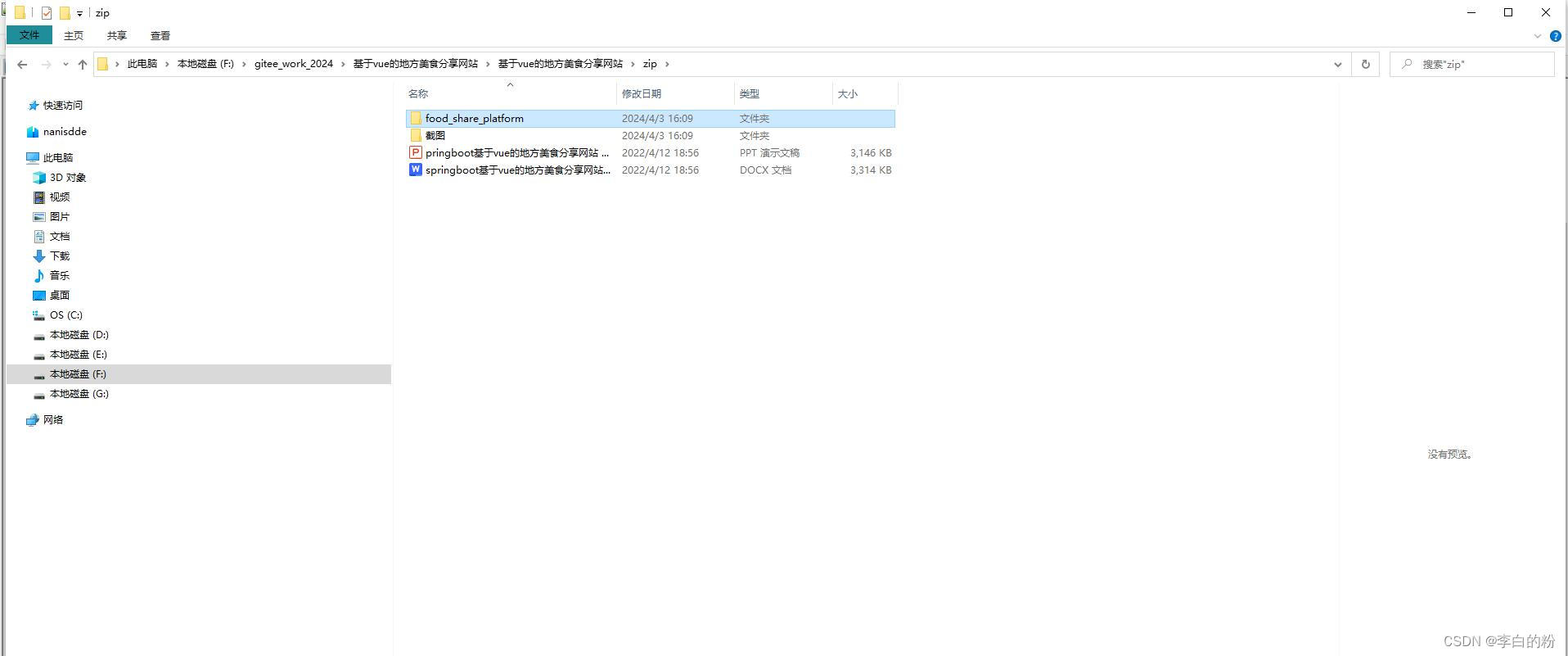Click the 网络 icon in sidebar

(x=33, y=420)
